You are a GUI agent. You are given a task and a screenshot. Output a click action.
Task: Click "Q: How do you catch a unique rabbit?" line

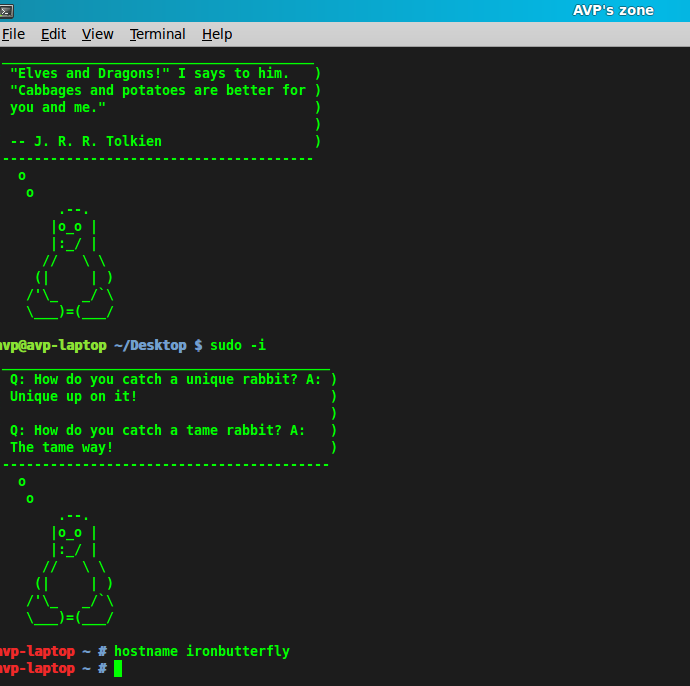[165, 379]
